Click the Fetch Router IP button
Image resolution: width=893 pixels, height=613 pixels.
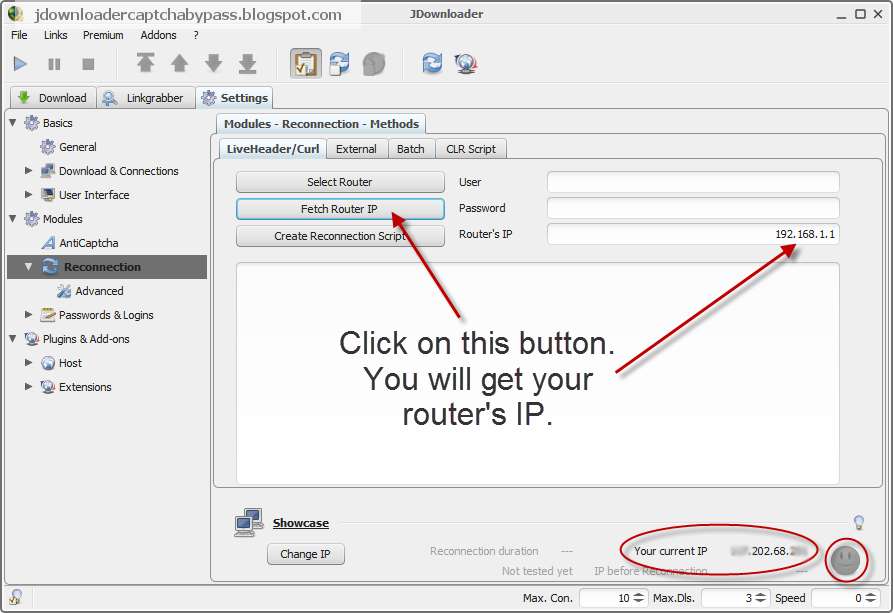pos(340,209)
